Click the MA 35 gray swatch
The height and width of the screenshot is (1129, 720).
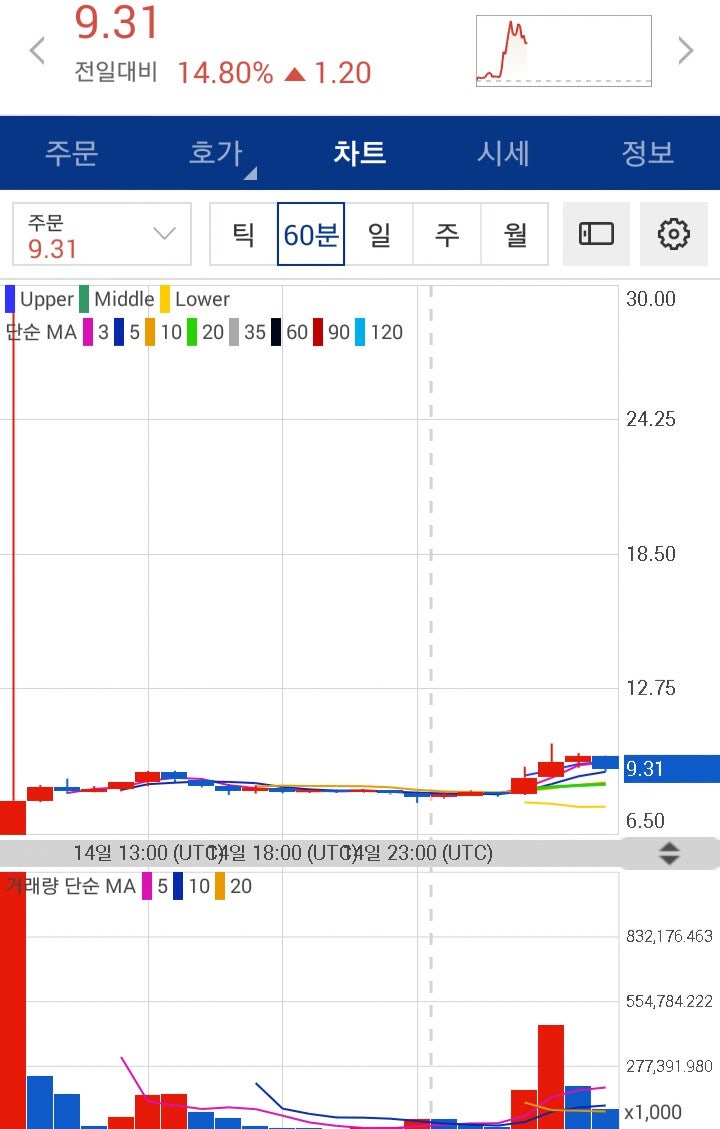pyautogui.click(x=234, y=332)
